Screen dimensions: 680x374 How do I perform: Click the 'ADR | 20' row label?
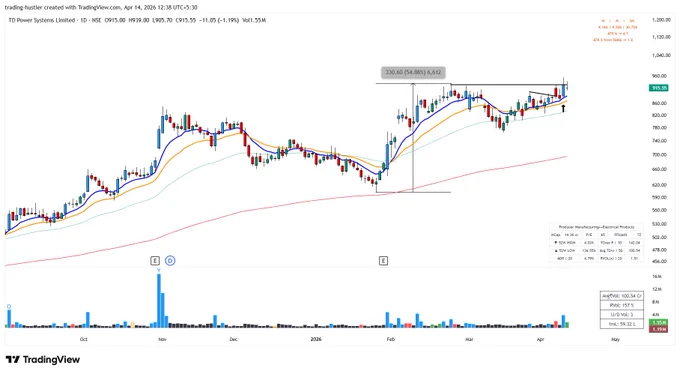564,258
